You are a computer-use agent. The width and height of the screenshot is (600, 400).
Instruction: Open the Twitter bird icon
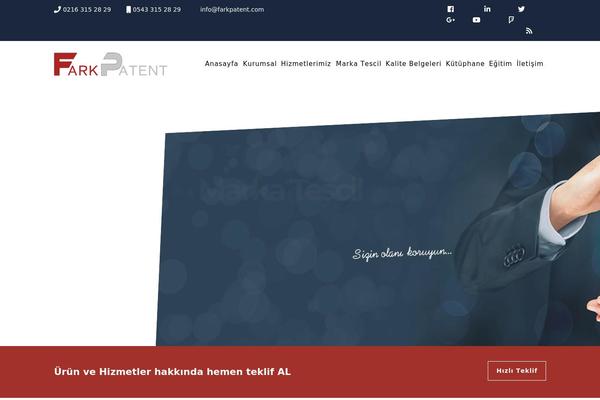[x=521, y=9]
